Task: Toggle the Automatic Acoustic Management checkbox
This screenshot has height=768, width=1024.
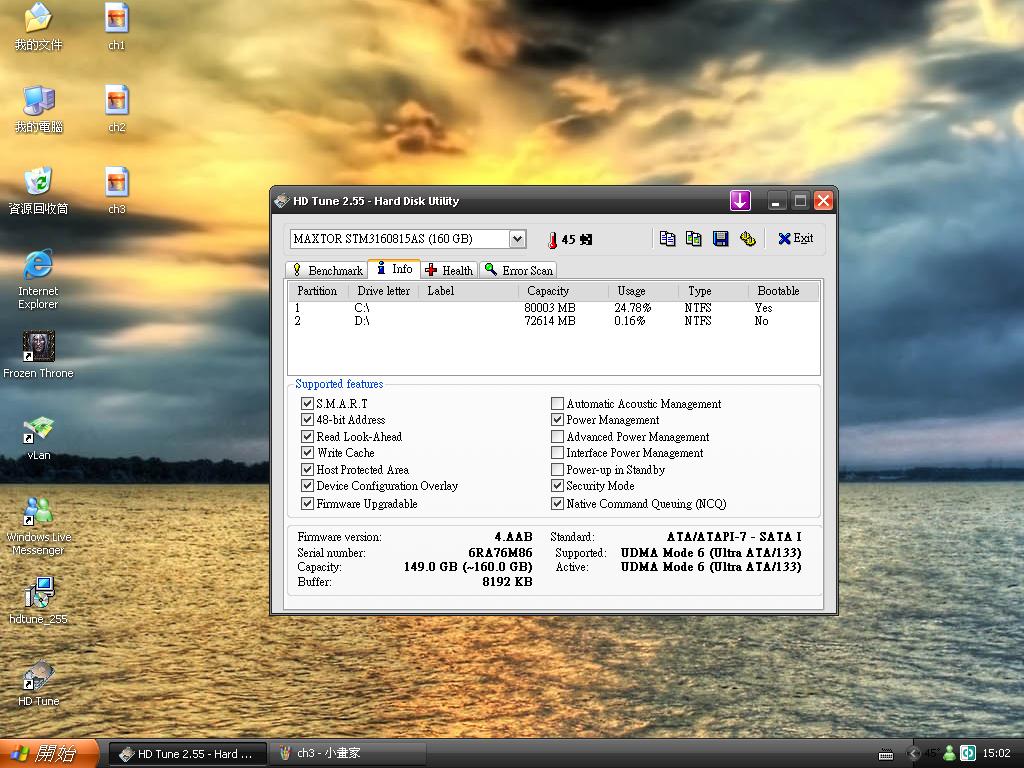Action: [558, 404]
